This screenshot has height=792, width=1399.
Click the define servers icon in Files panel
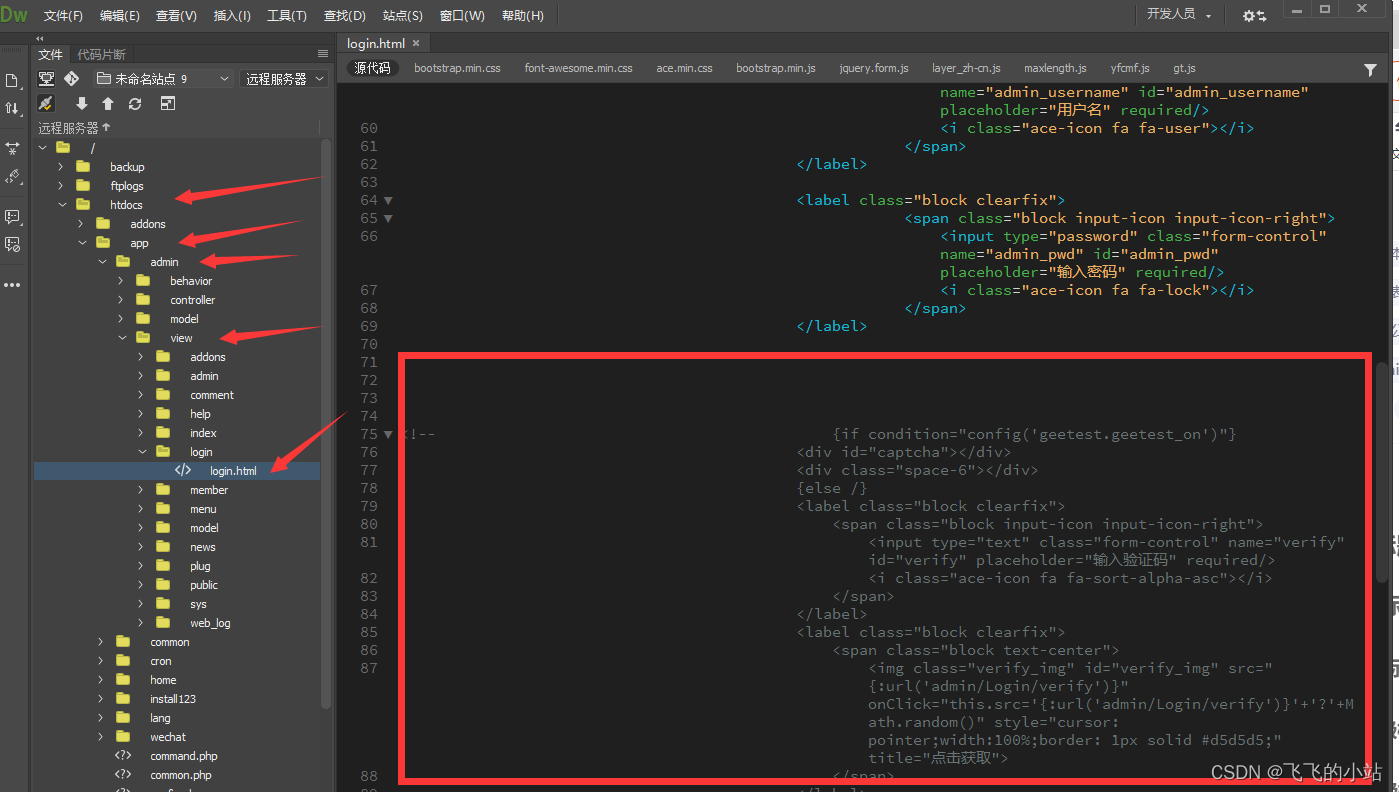pyautogui.click(x=46, y=78)
